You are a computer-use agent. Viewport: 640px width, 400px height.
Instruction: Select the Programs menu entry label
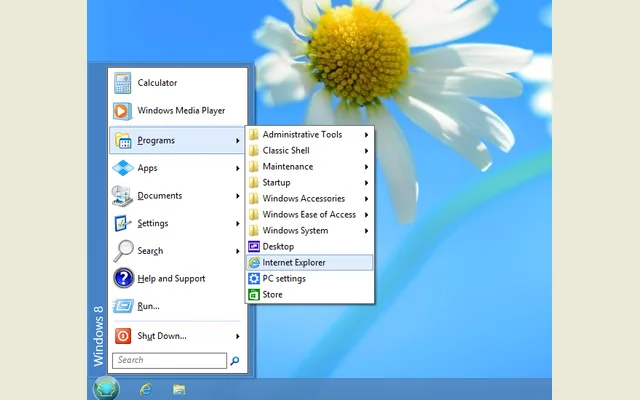tap(156, 141)
